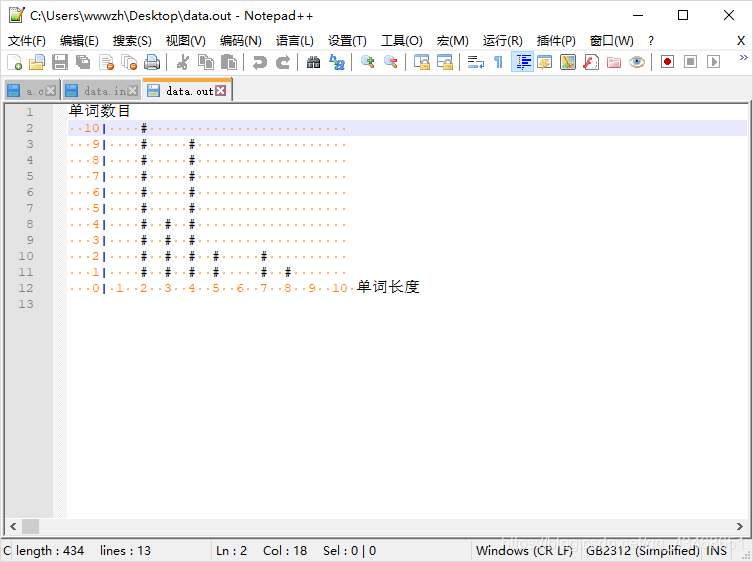Click the Undo arrow icon
This screenshot has width=753, height=562.
260,62
